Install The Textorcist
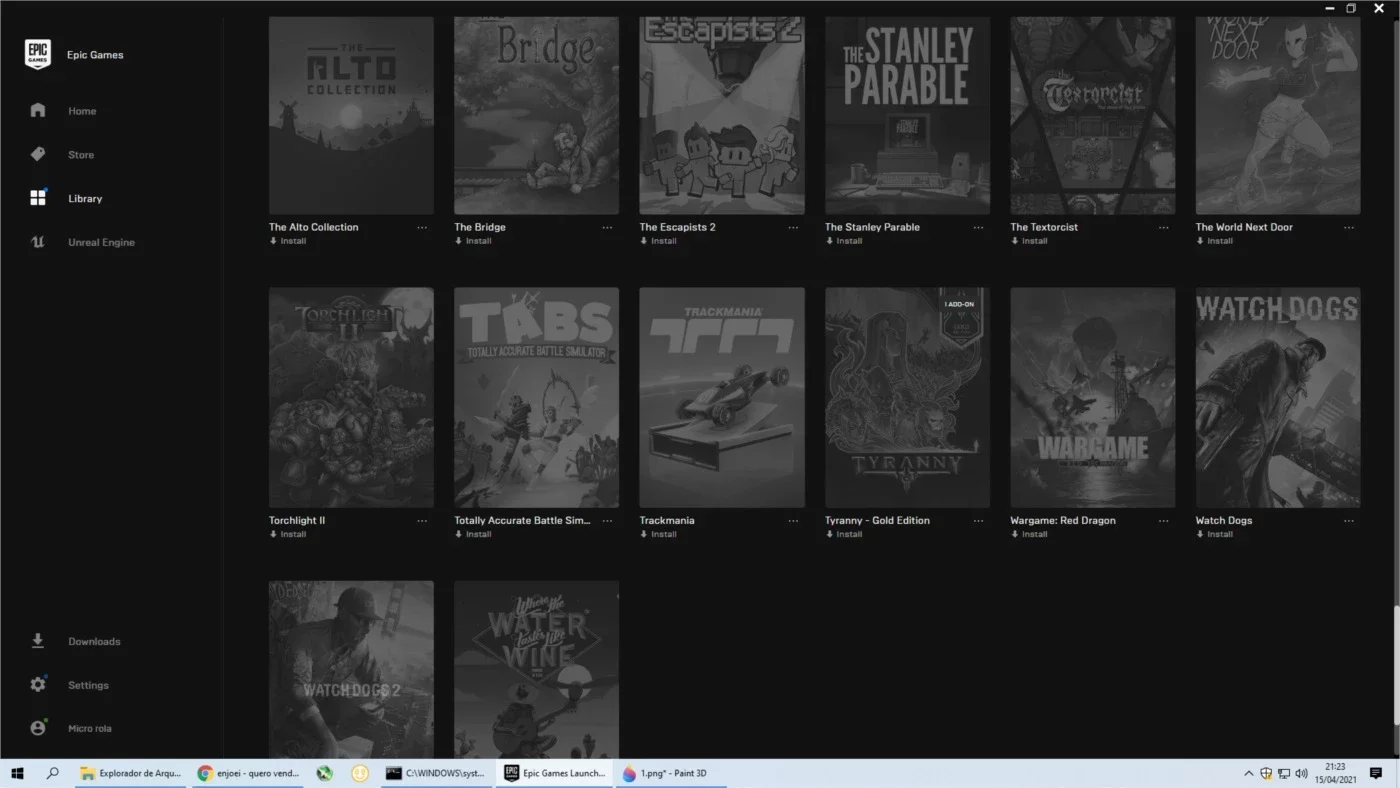1400x788 pixels. coord(1029,241)
